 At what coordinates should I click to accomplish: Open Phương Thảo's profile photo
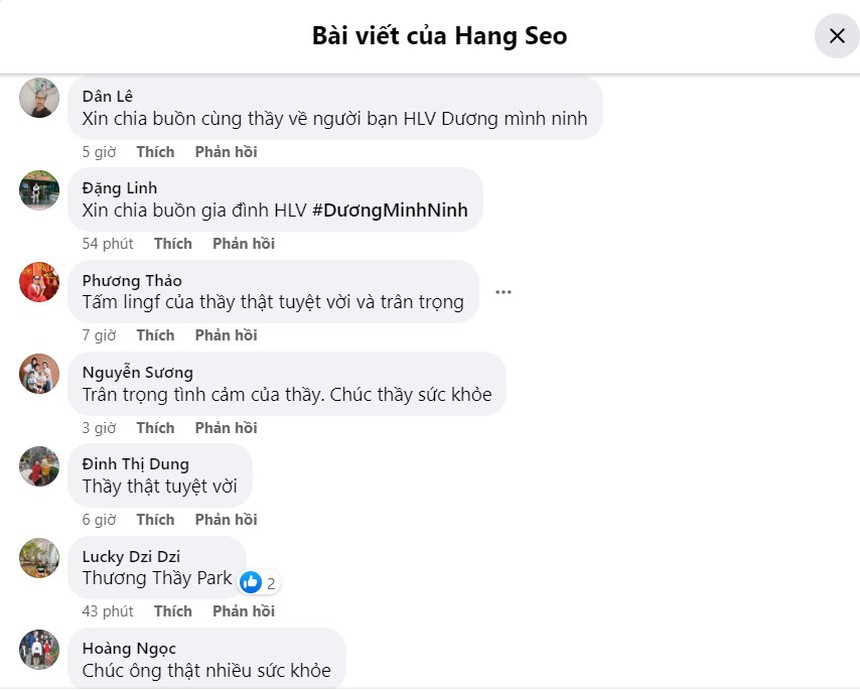[x=39, y=282]
